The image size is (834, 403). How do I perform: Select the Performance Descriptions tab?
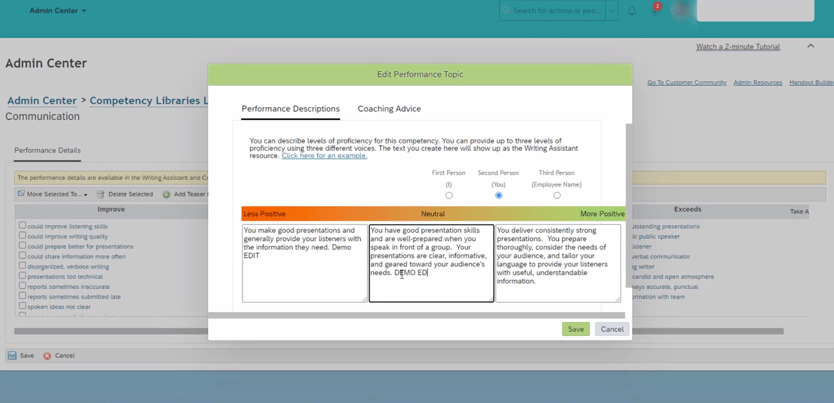click(290, 109)
